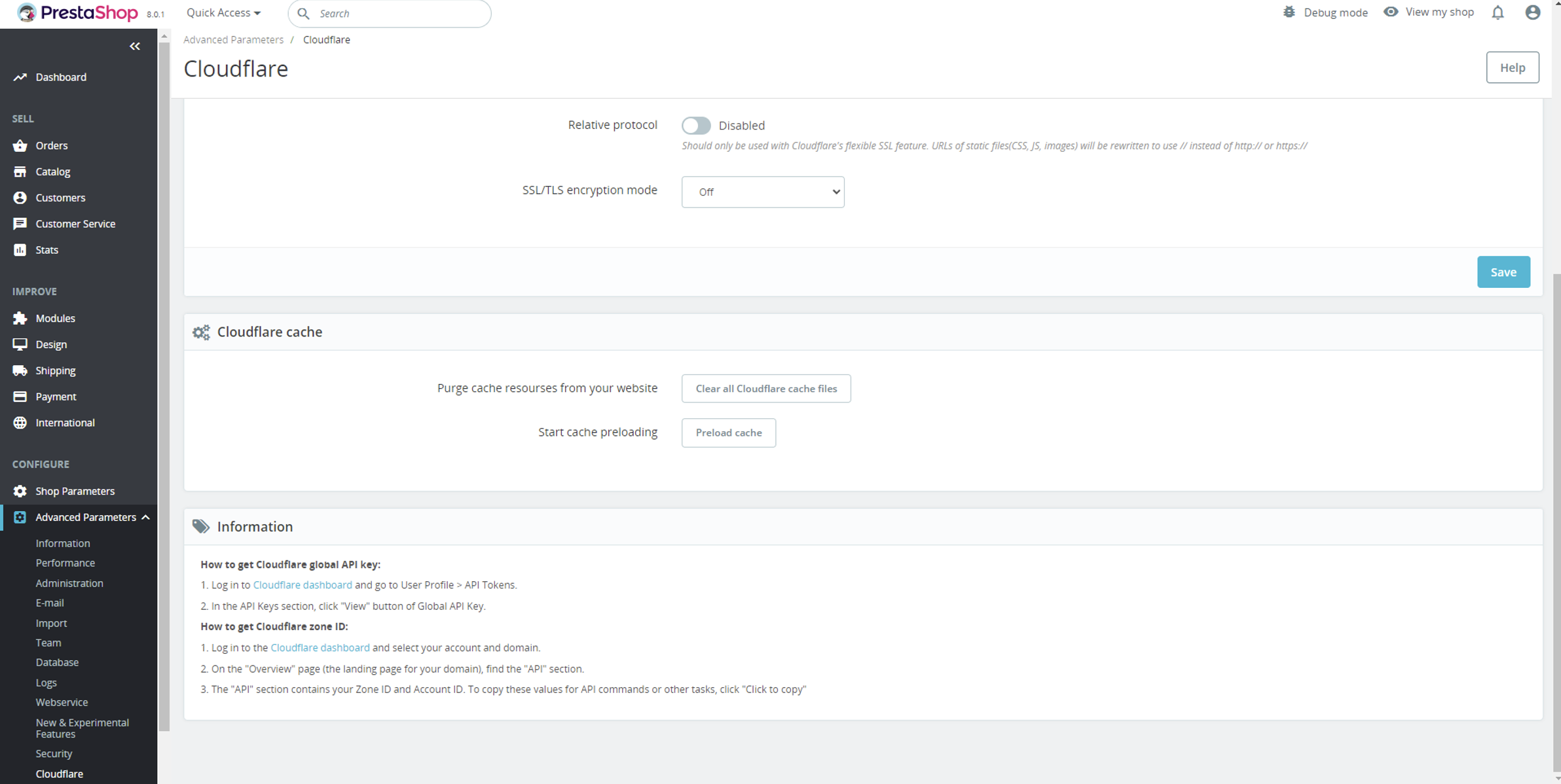Click the Help button
The height and width of the screenshot is (784, 1561).
1513,67
